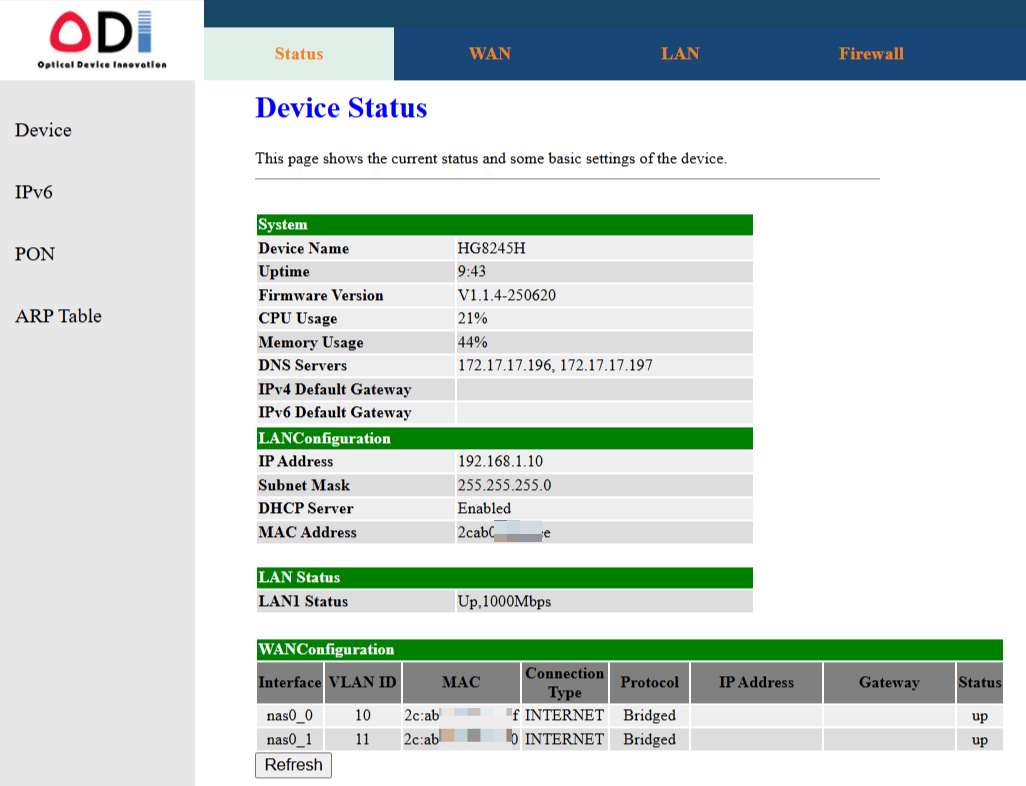Click the DNS Servers value
The width and height of the screenshot is (1026, 786).
(x=555, y=365)
